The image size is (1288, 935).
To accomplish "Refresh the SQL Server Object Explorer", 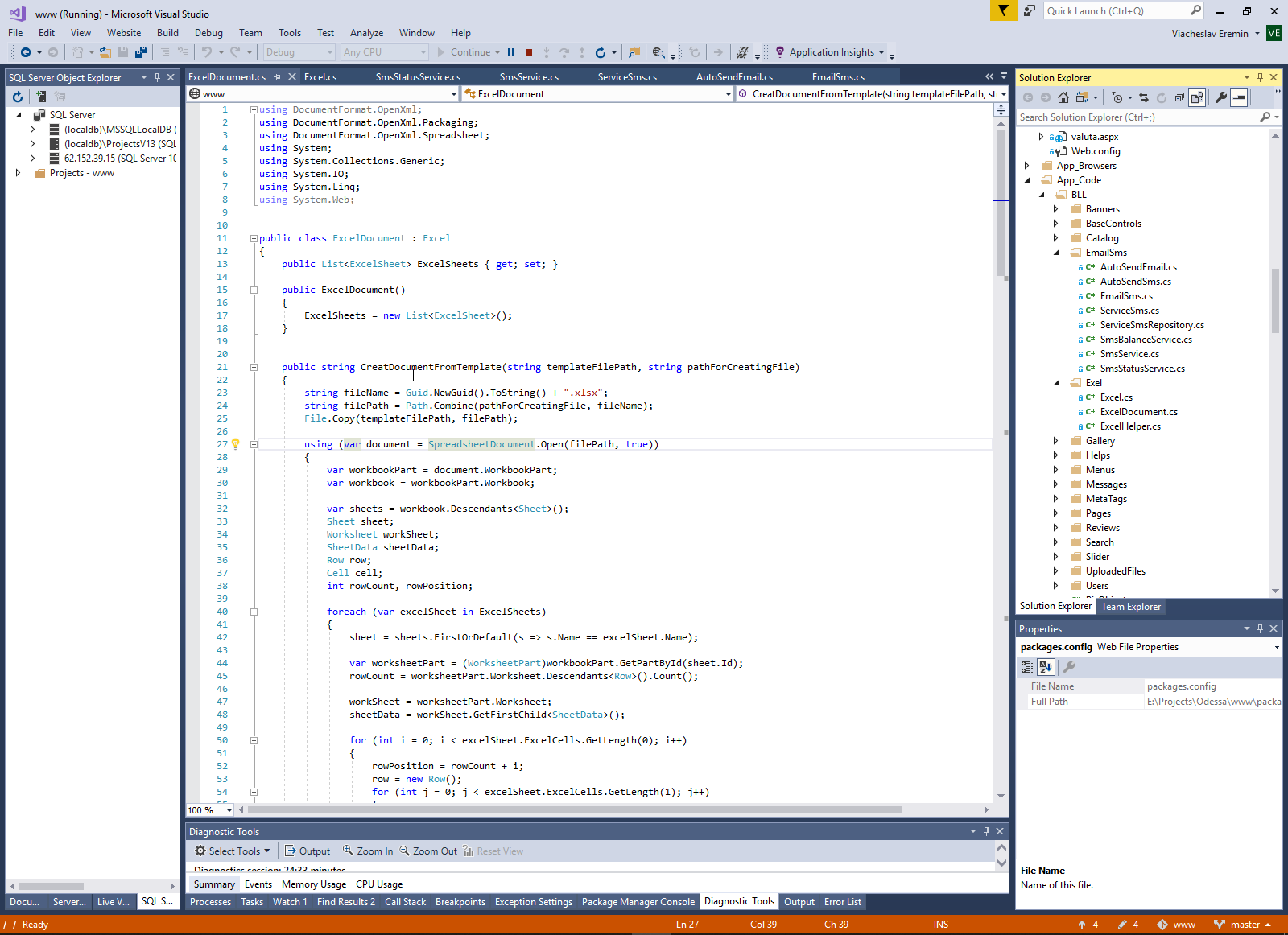I will [18, 97].
